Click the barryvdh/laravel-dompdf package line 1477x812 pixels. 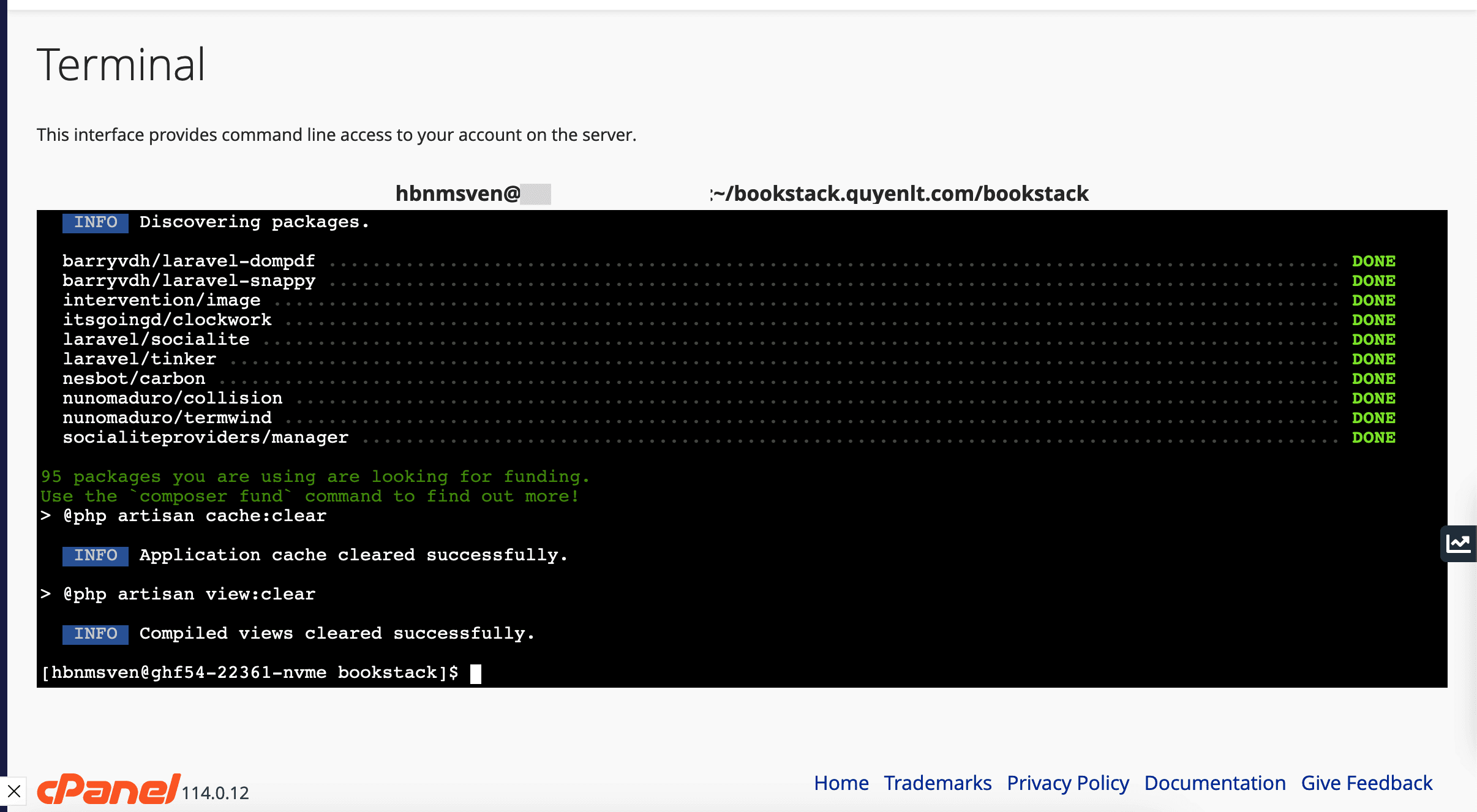coord(729,261)
